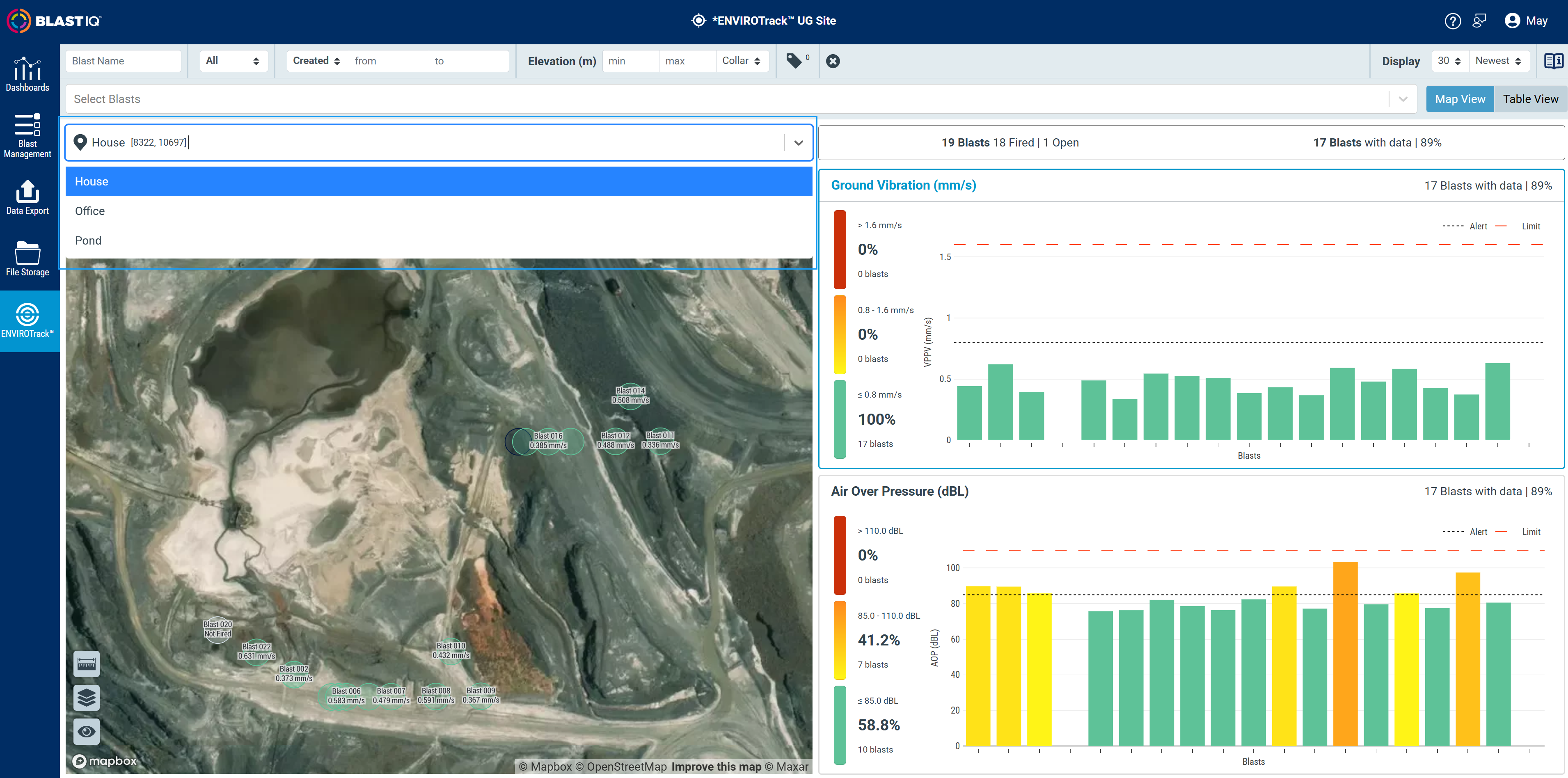This screenshot has height=778, width=1568.
Task: Click the '19 Blasts 18 Fired | 1 Open' summary
Action: tap(1010, 142)
